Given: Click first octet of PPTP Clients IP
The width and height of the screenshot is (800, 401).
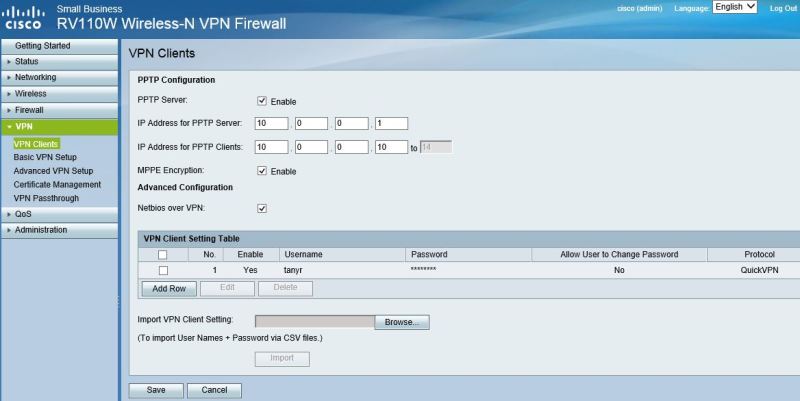Looking at the screenshot, I should pyautogui.click(x=271, y=147).
